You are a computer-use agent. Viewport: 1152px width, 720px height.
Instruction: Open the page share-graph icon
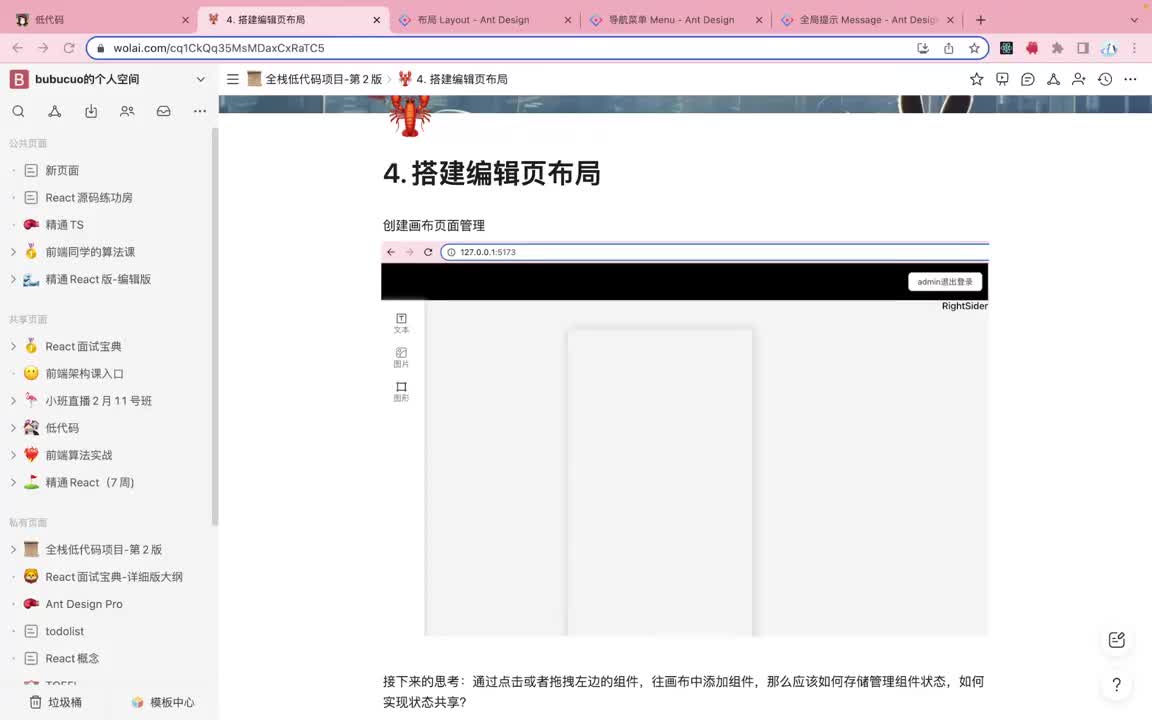click(x=1054, y=79)
